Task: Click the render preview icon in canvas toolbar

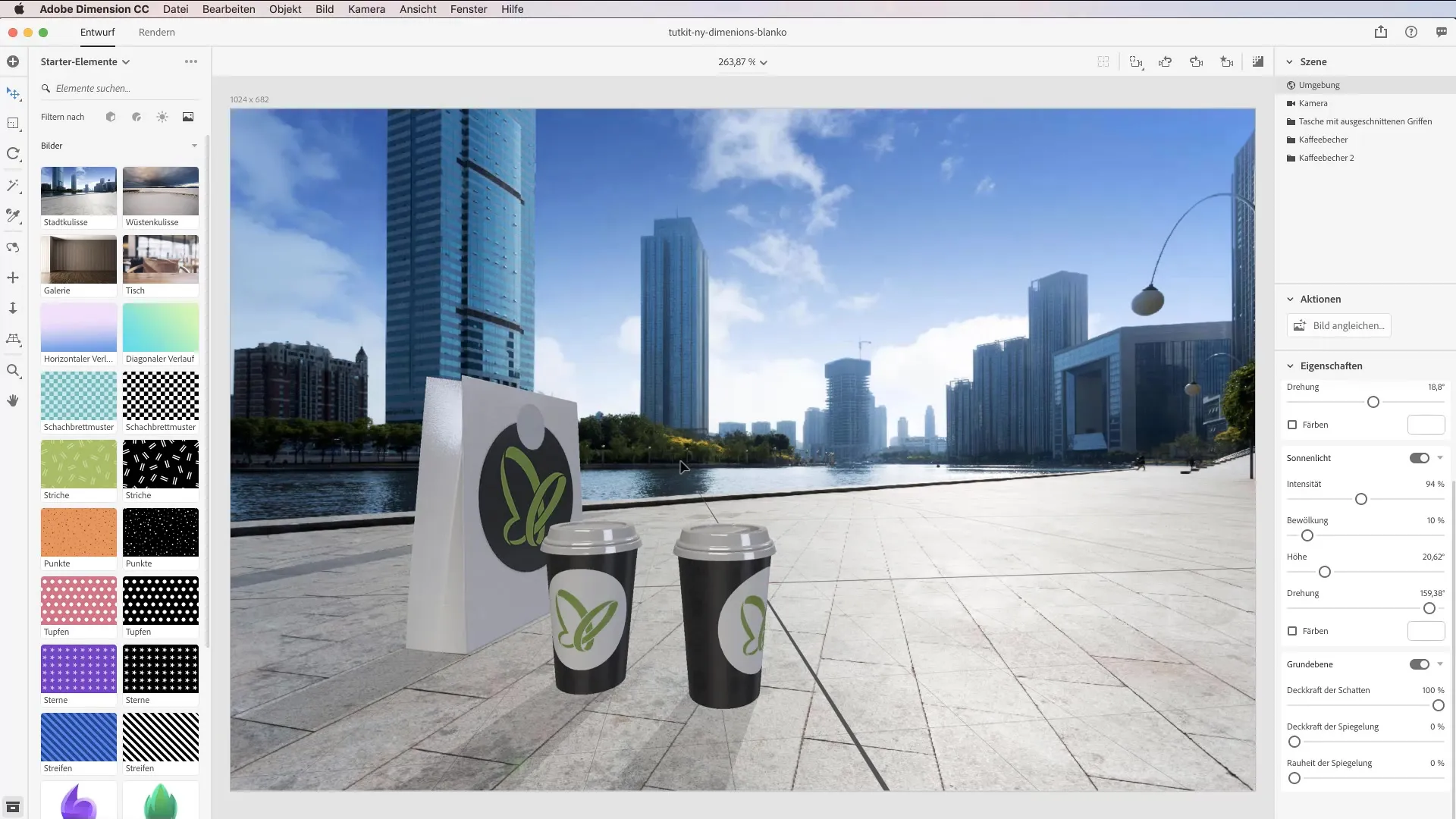Action: 1258,62
